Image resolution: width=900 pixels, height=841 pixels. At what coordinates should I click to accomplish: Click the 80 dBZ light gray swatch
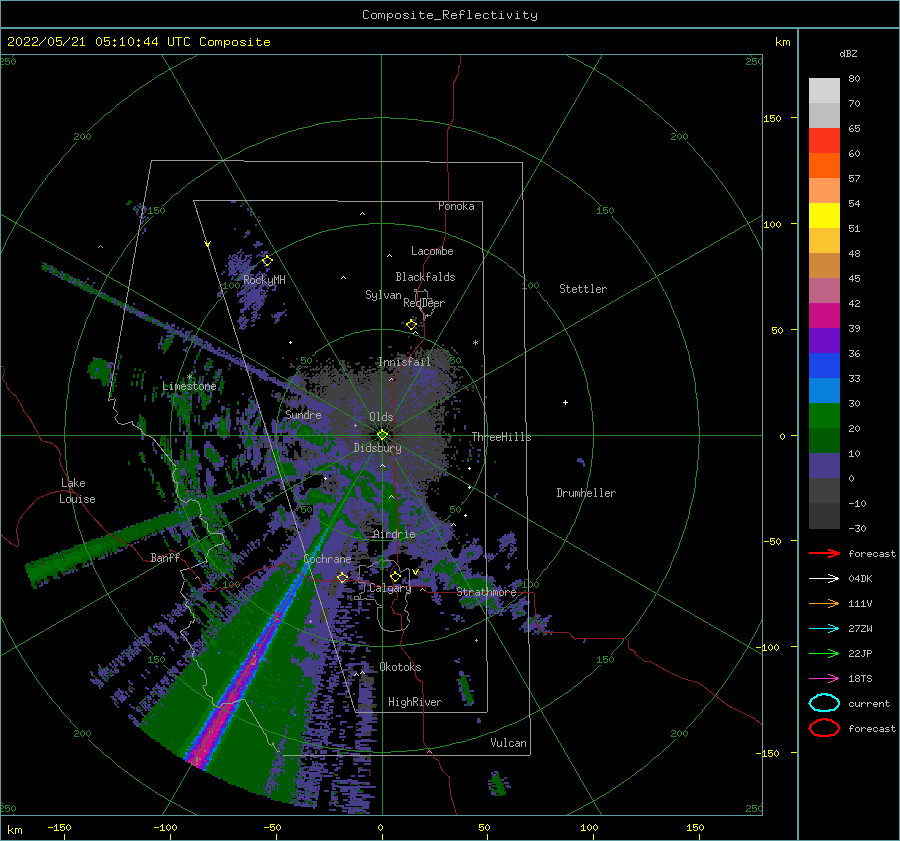(x=824, y=91)
